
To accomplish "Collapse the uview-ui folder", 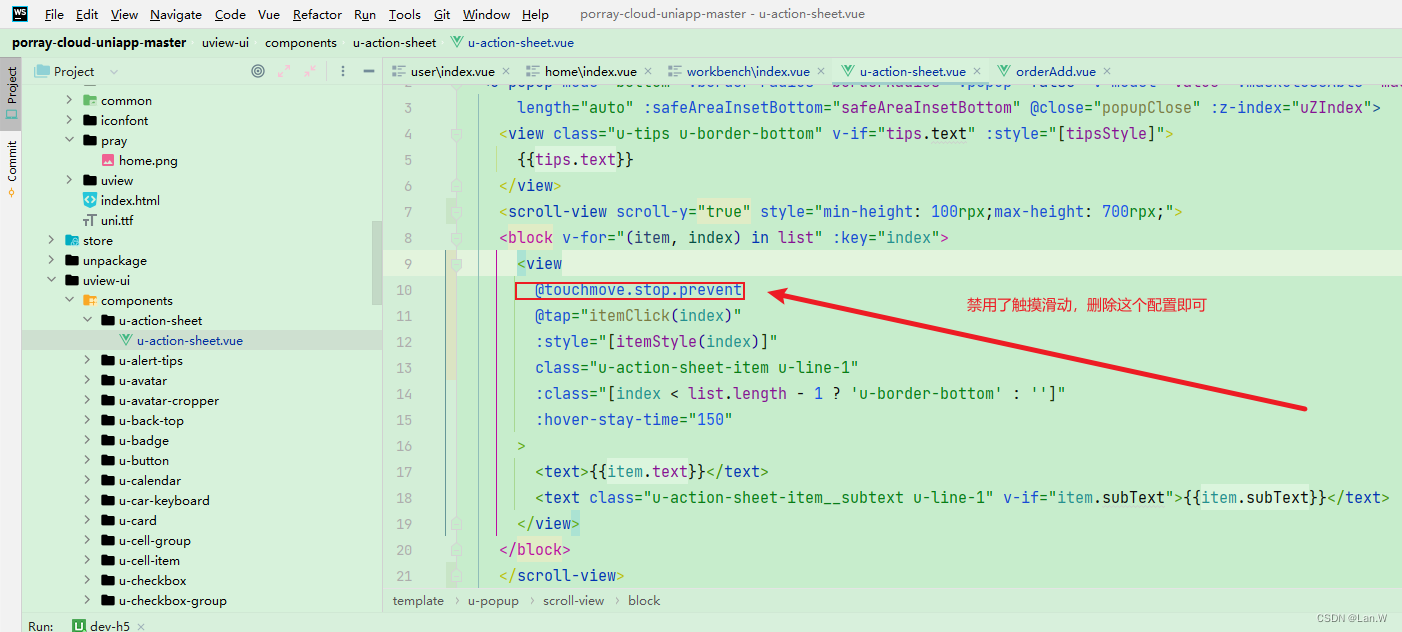I will point(52,280).
